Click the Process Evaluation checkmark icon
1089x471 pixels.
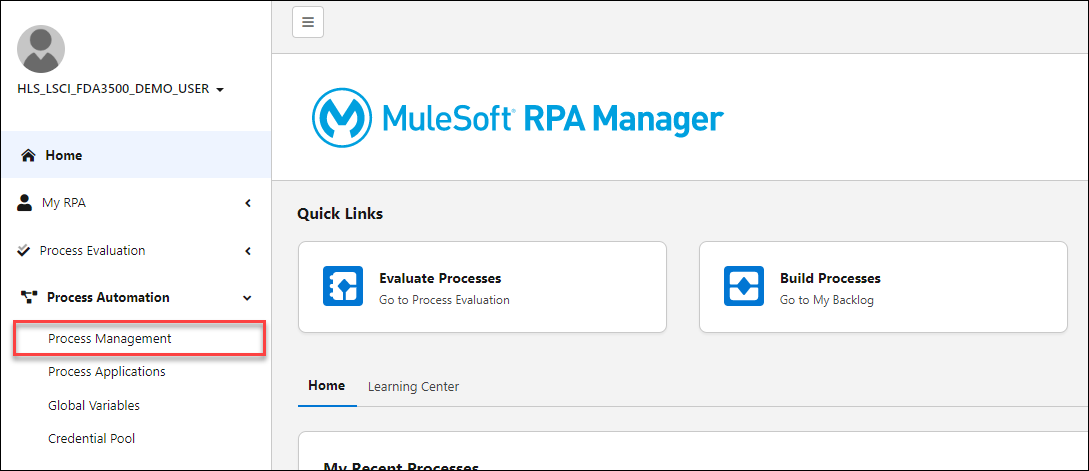pyautogui.click(x=24, y=250)
